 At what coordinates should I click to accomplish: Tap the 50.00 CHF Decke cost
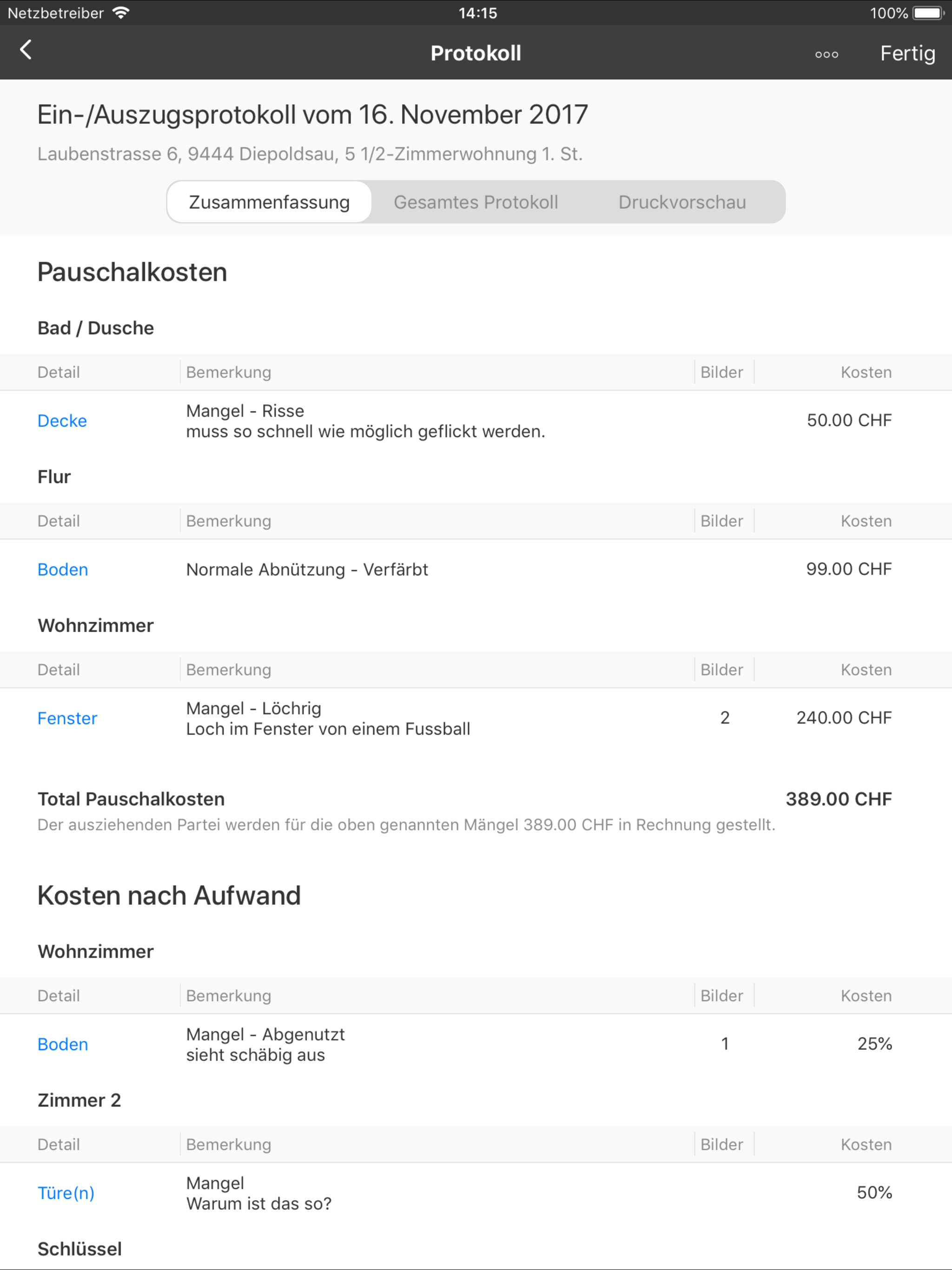click(x=849, y=420)
